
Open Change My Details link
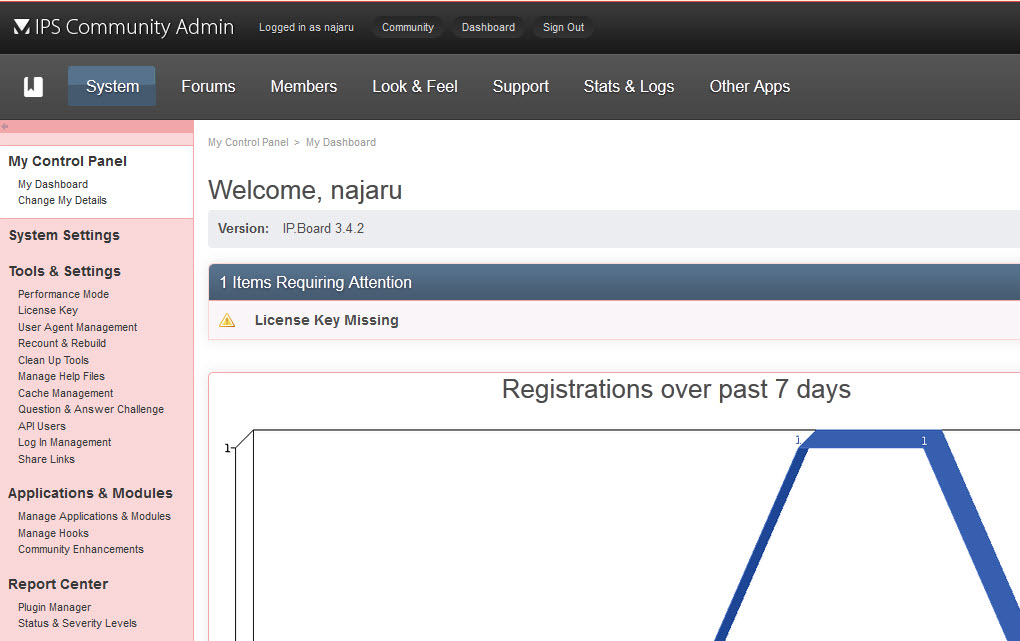tap(62, 200)
